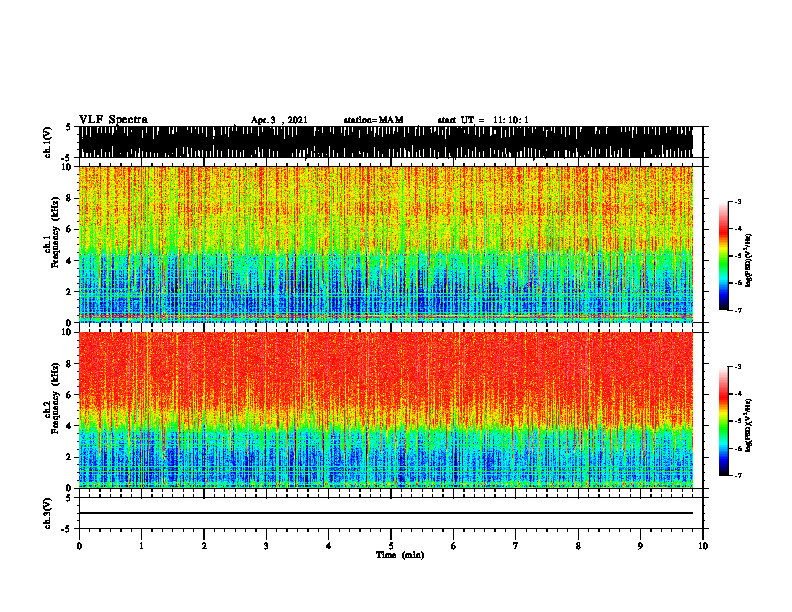Click the "-5" tick on ch.3(V) axis
792x612 pixels.
click(x=67, y=529)
